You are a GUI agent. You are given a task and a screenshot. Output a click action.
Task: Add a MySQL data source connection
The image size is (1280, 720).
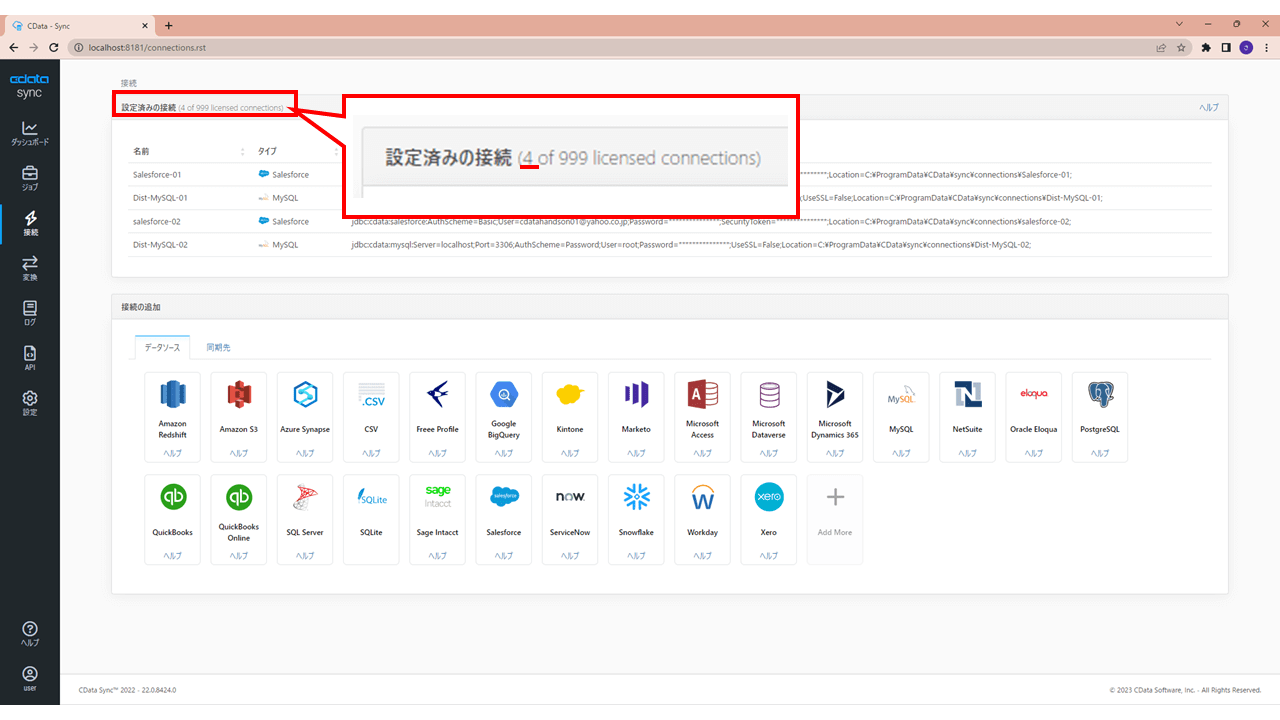pyautogui.click(x=901, y=417)
